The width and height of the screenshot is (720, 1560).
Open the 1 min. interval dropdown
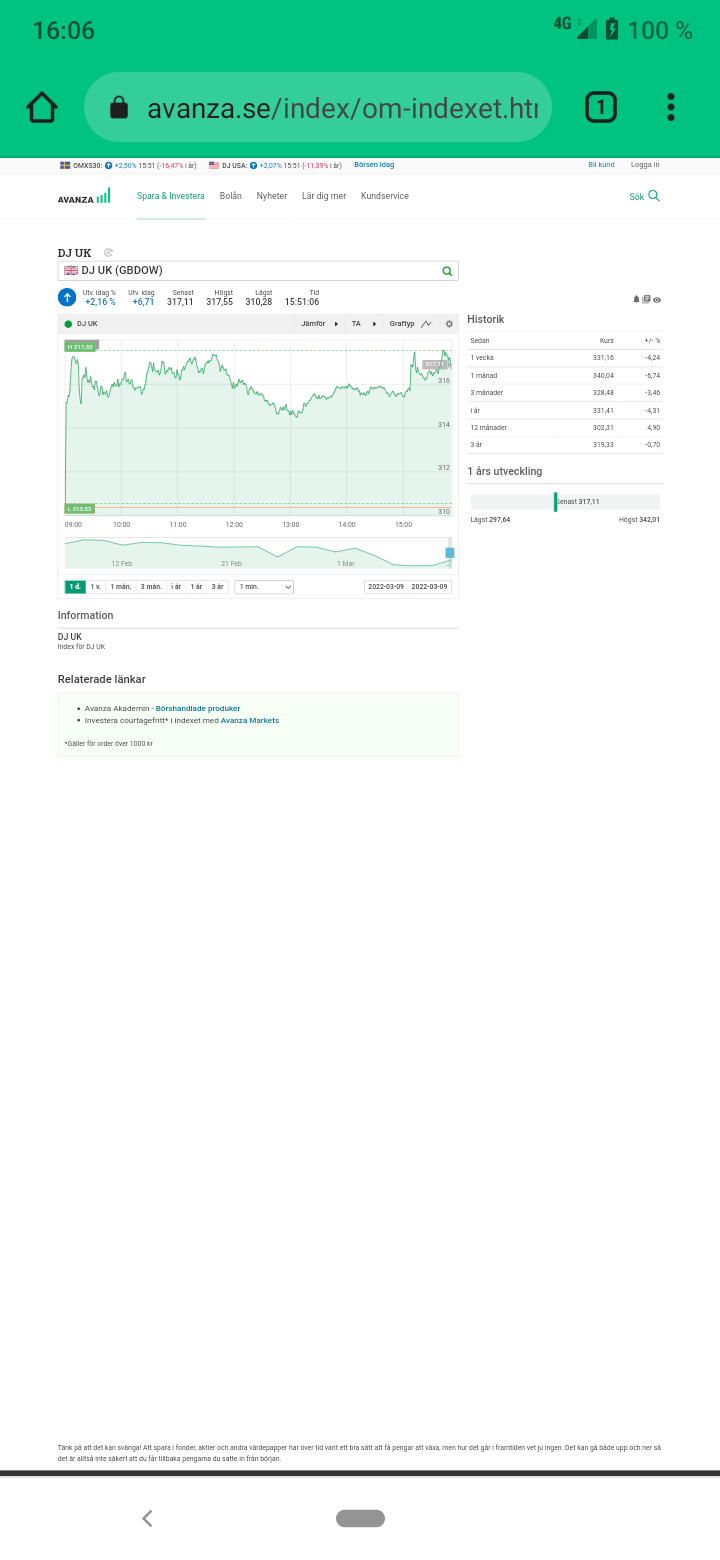(x=264, y=587)
